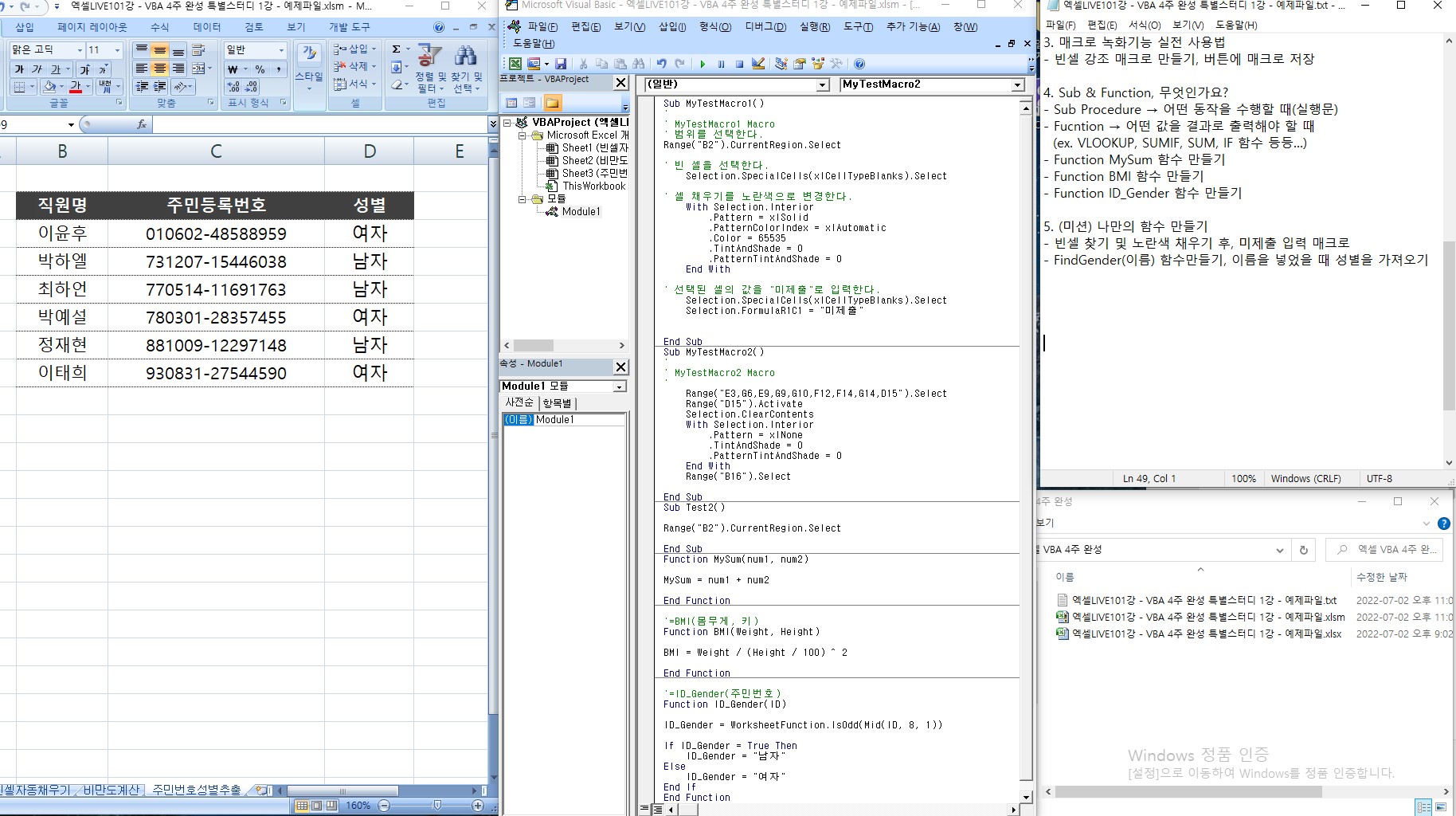Open the 디버그(D) menu in VBA editor
Viewport: 1456px width, 816px height.
pos(765,27)
